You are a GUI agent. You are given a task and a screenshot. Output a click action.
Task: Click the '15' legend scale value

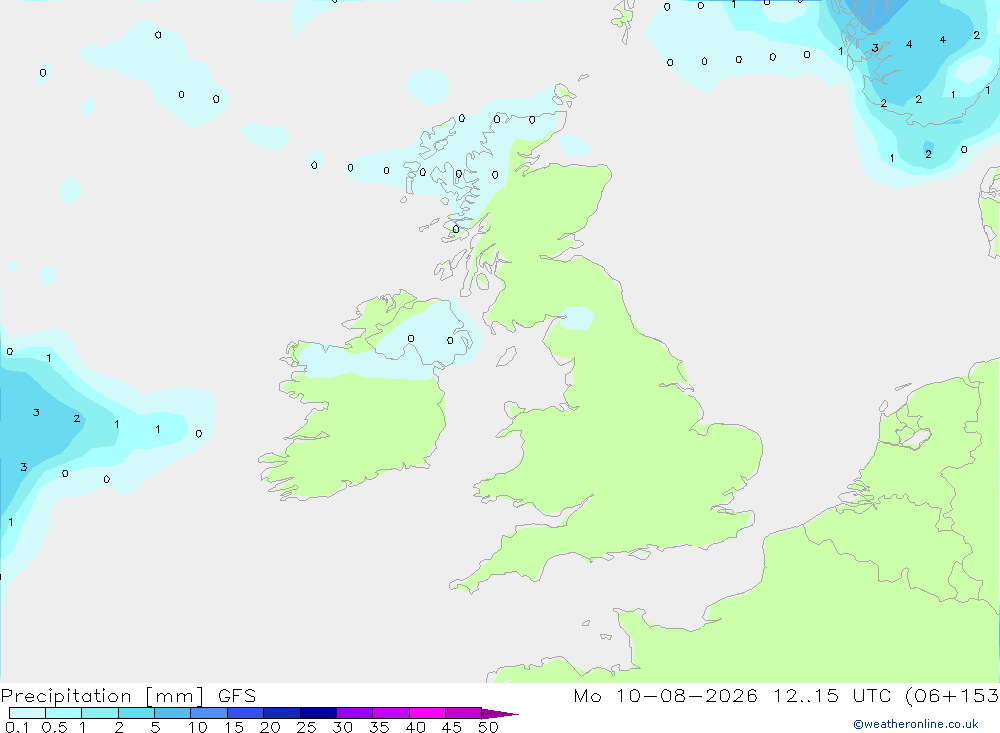(233, 727)
